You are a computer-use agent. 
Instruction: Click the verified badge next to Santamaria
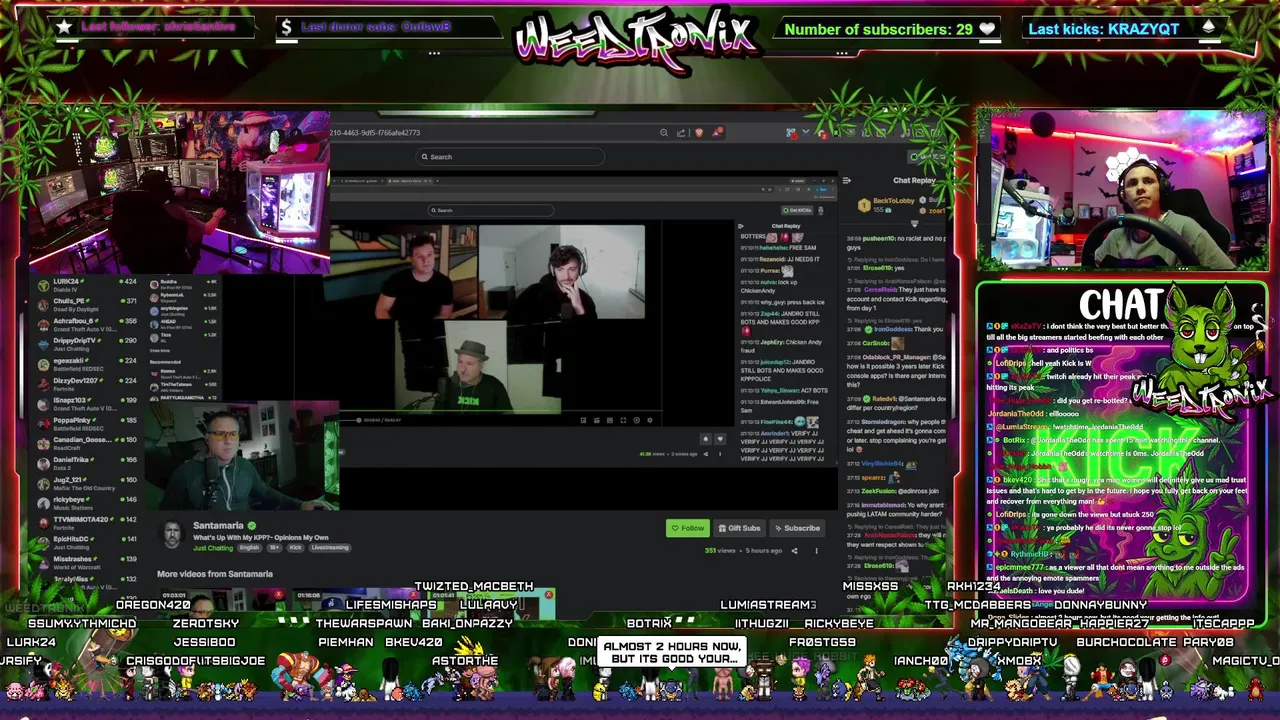(252, 526)
